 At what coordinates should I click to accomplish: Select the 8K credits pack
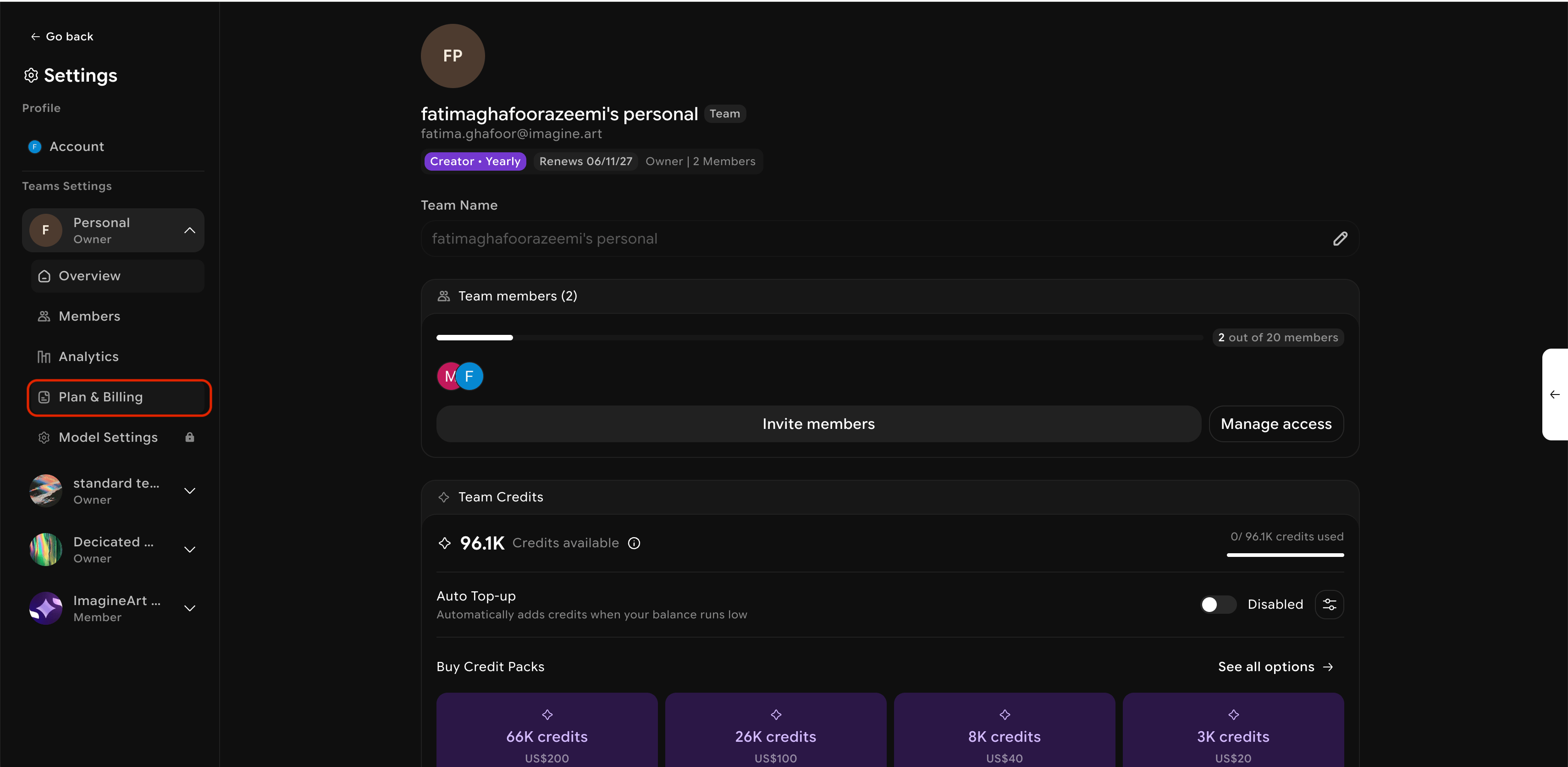pos(1005,730)
